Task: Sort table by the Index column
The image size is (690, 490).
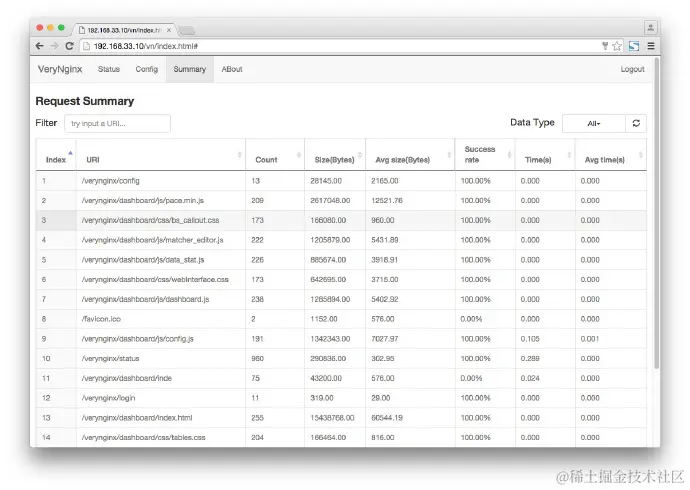Action: (56, 155)
